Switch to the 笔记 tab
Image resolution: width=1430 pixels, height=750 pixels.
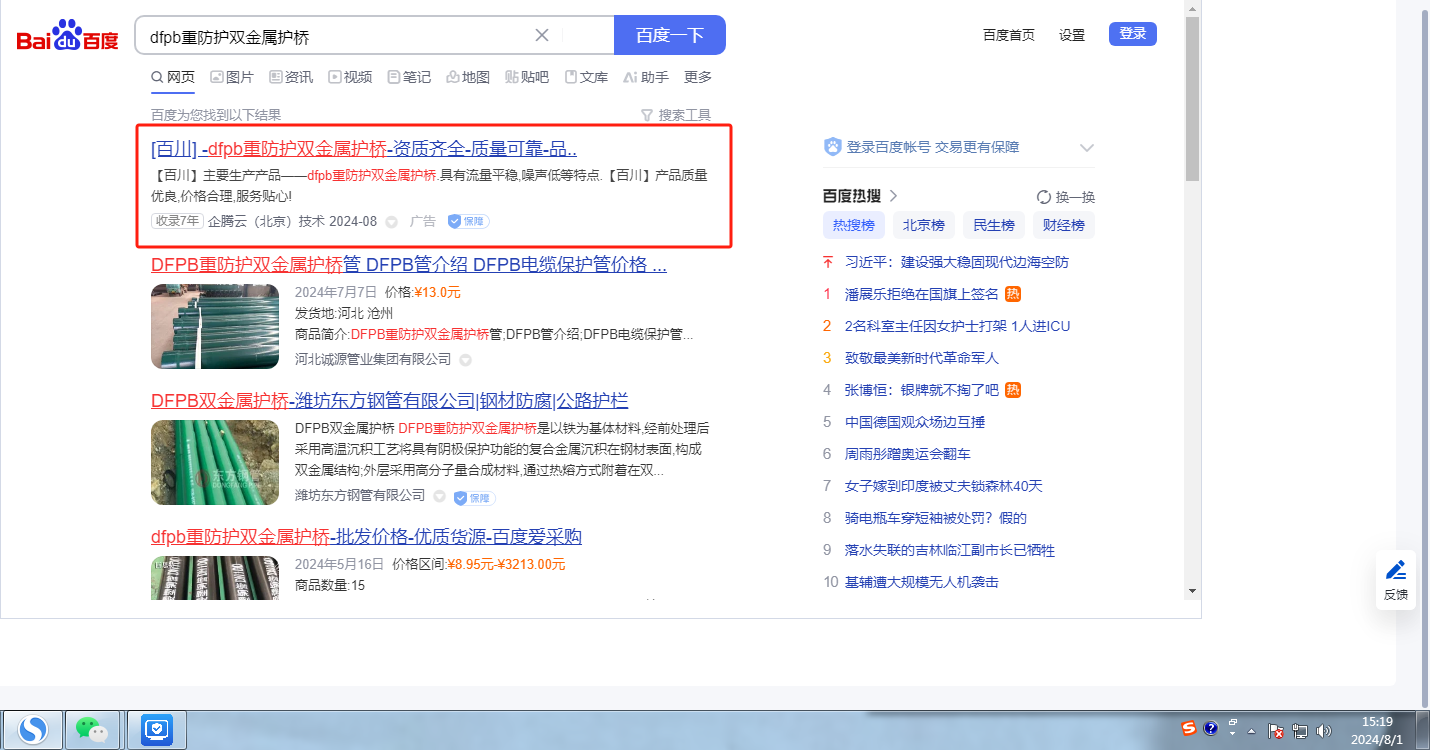(x=409, y=77)
